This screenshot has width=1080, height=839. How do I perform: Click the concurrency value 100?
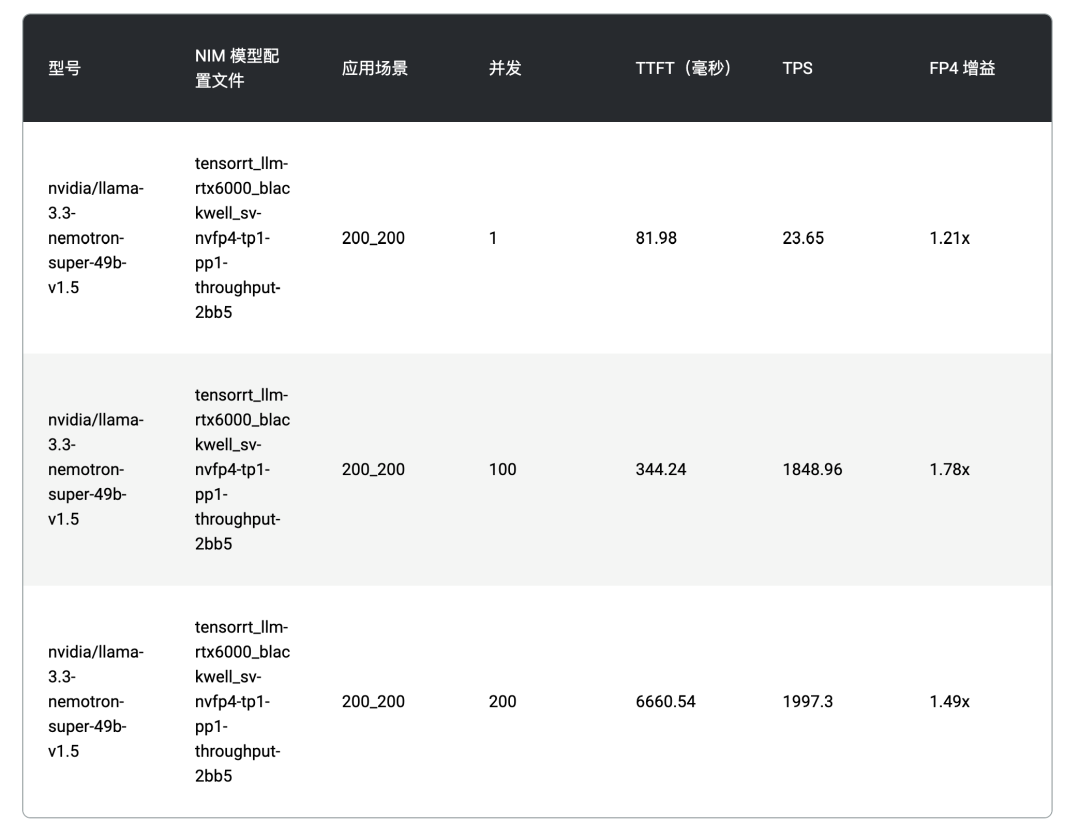(x=502, y=470)
